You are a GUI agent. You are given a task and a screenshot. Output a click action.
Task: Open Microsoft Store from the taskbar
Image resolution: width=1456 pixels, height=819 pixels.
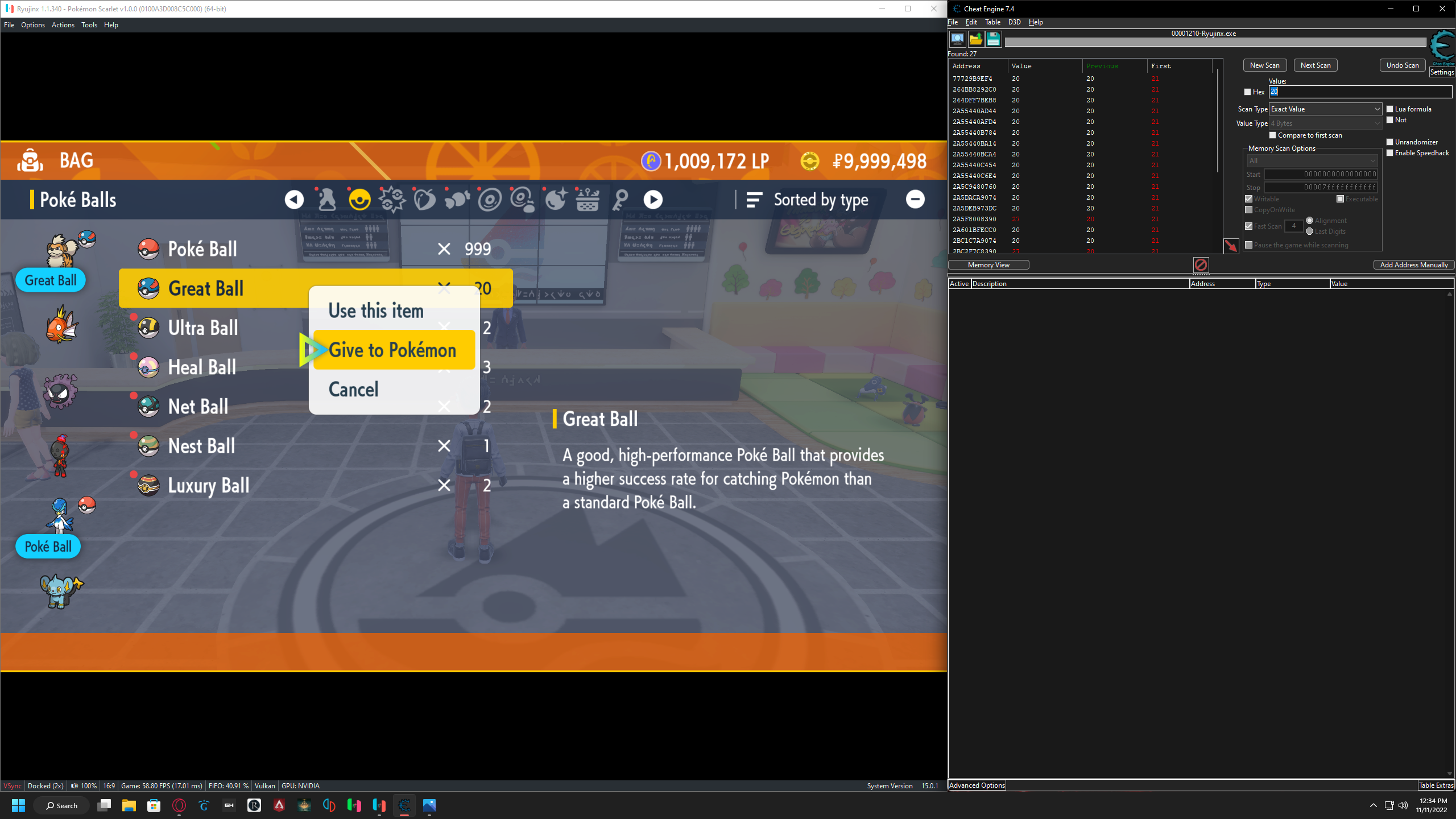coord(154,805)
